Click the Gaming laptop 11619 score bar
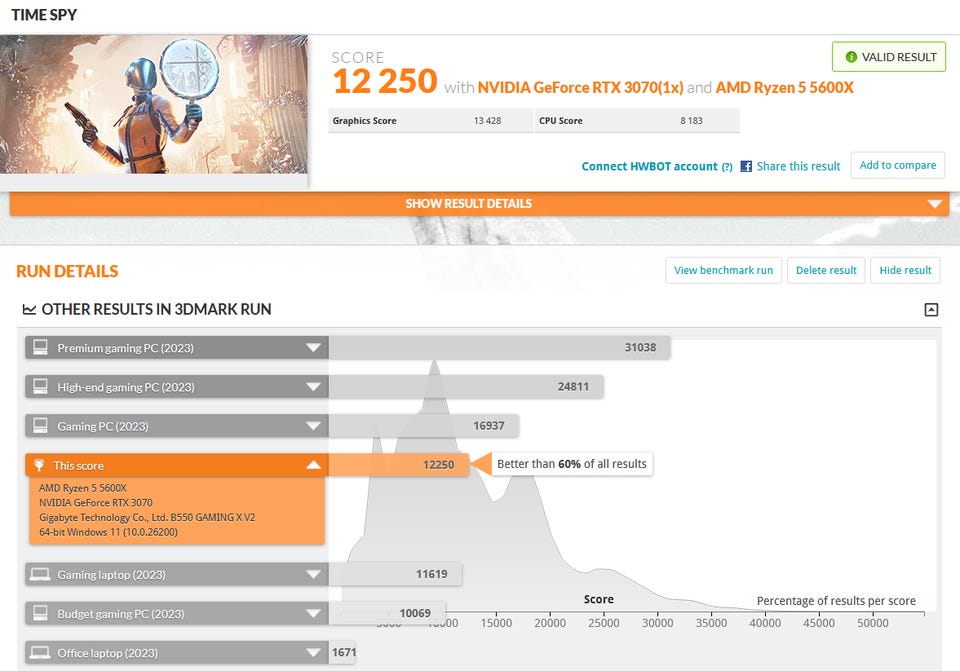The height and width of the screenshot is (671, 960). (395, 574)
